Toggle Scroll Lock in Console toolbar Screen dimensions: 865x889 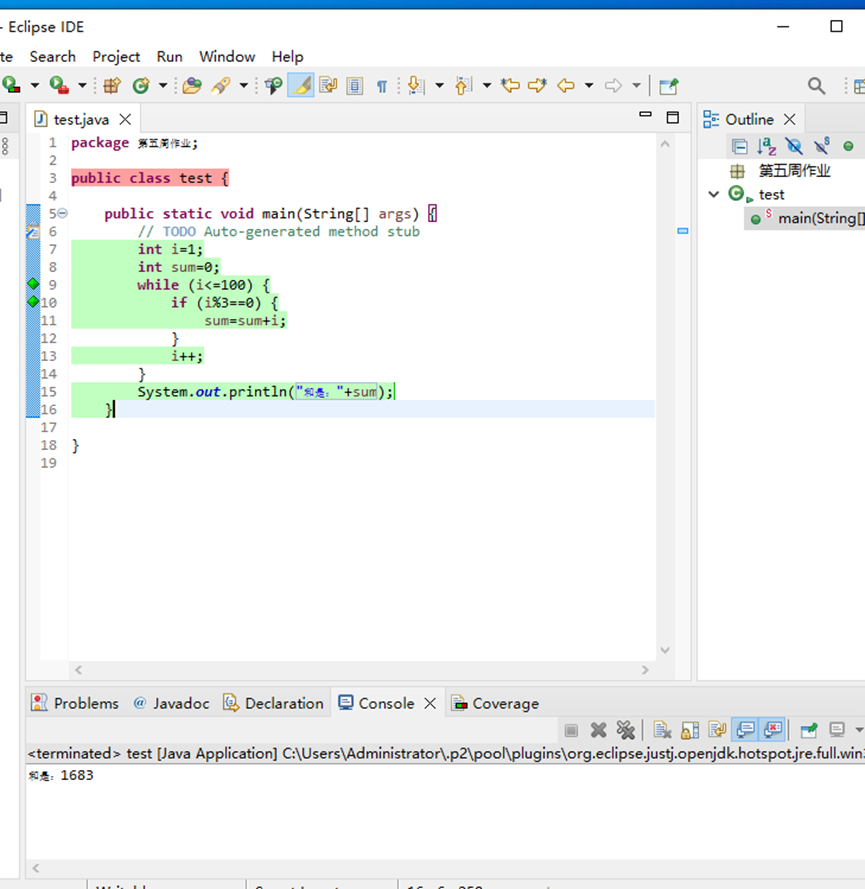pyautogui.click(x=690, y=730)
